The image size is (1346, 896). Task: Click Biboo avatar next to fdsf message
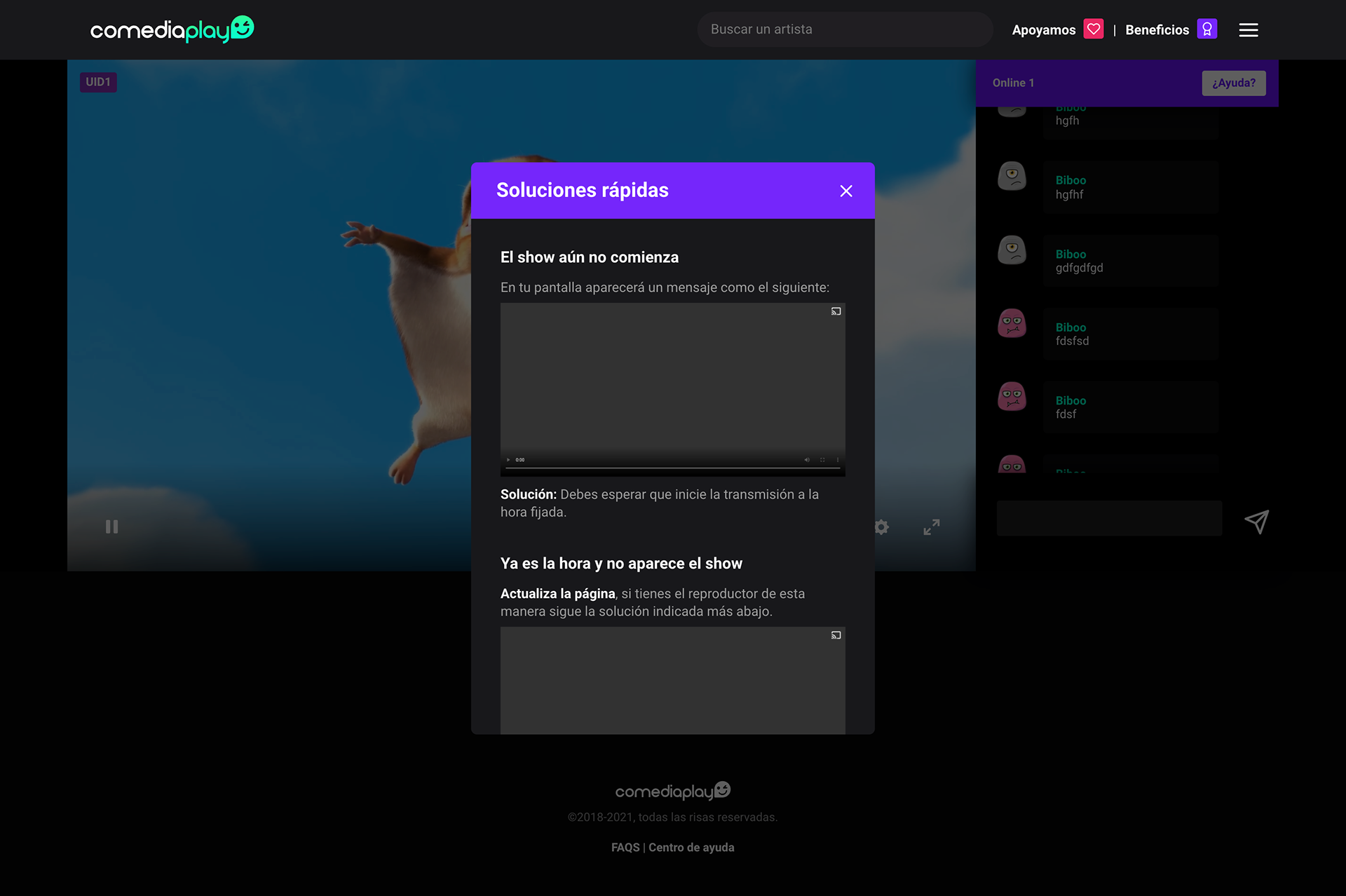[x=1012, y=397]
